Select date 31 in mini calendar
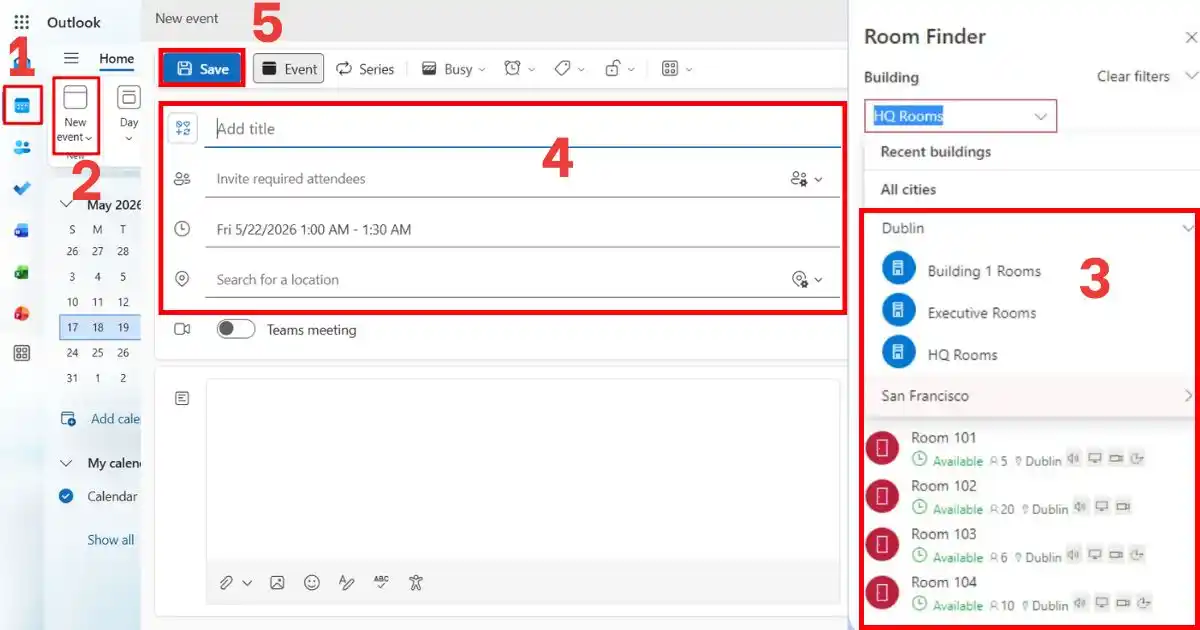The height and width of the screenshot is (630, 1200). coord(72,378)
